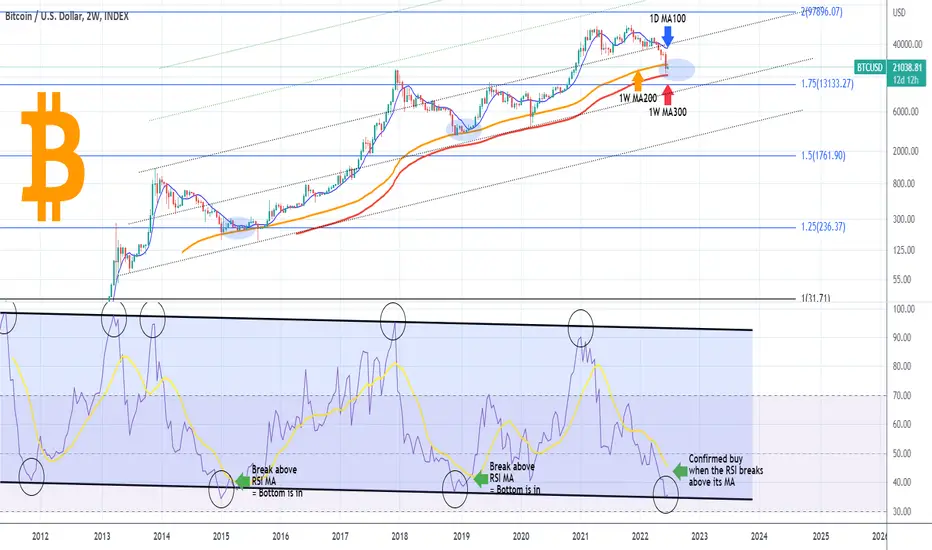
Task: Click the Bitcoin / U.S. Dollar, 2W, INDEX title
Action: coord(67,16)
